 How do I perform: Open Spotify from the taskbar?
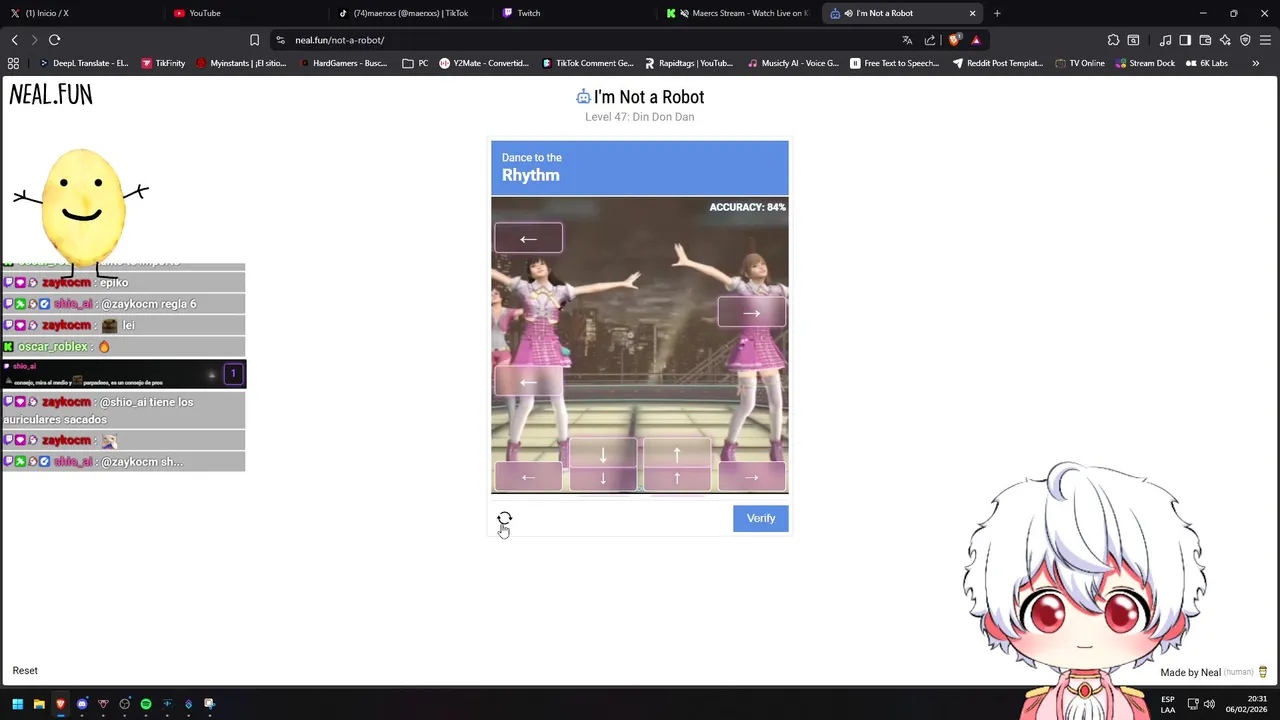pos(146,704)
